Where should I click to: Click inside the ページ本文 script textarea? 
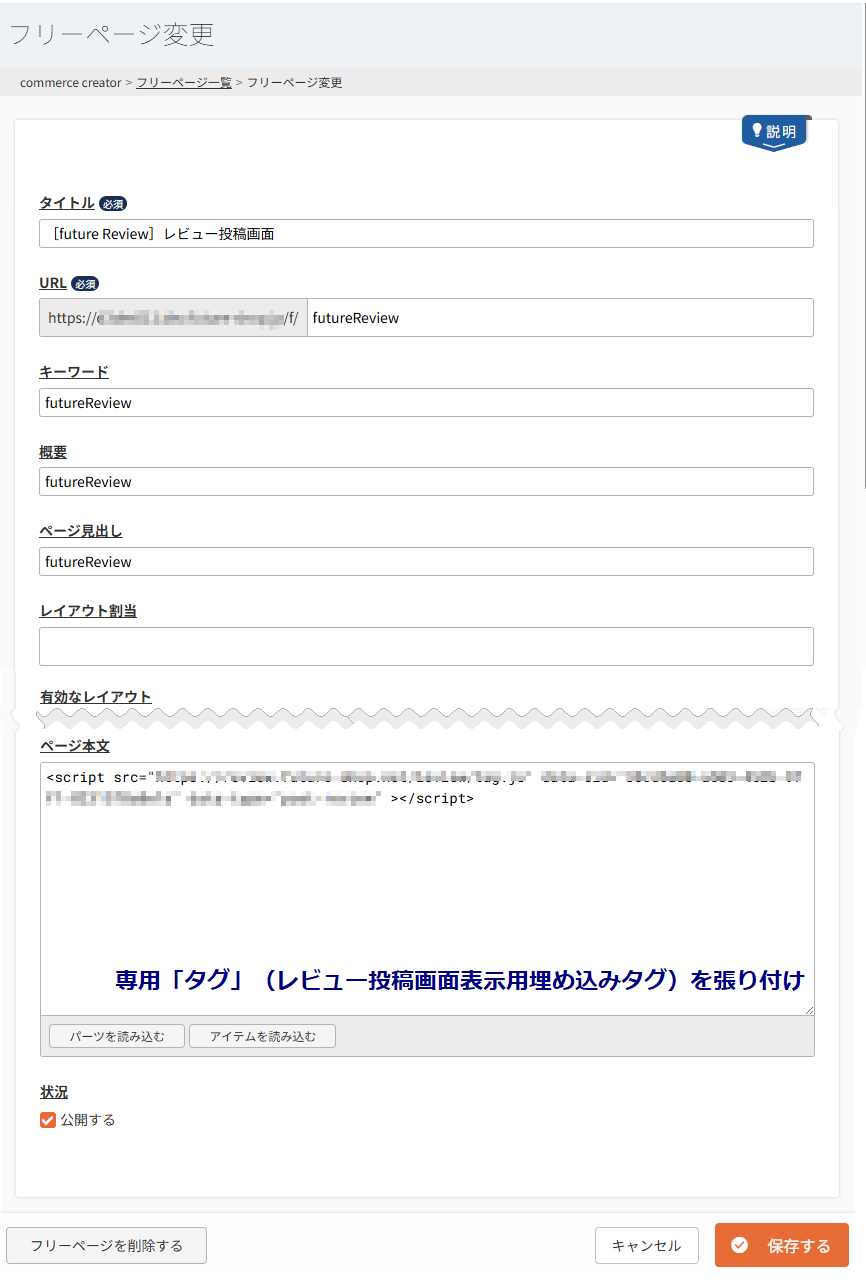point(426,880)
